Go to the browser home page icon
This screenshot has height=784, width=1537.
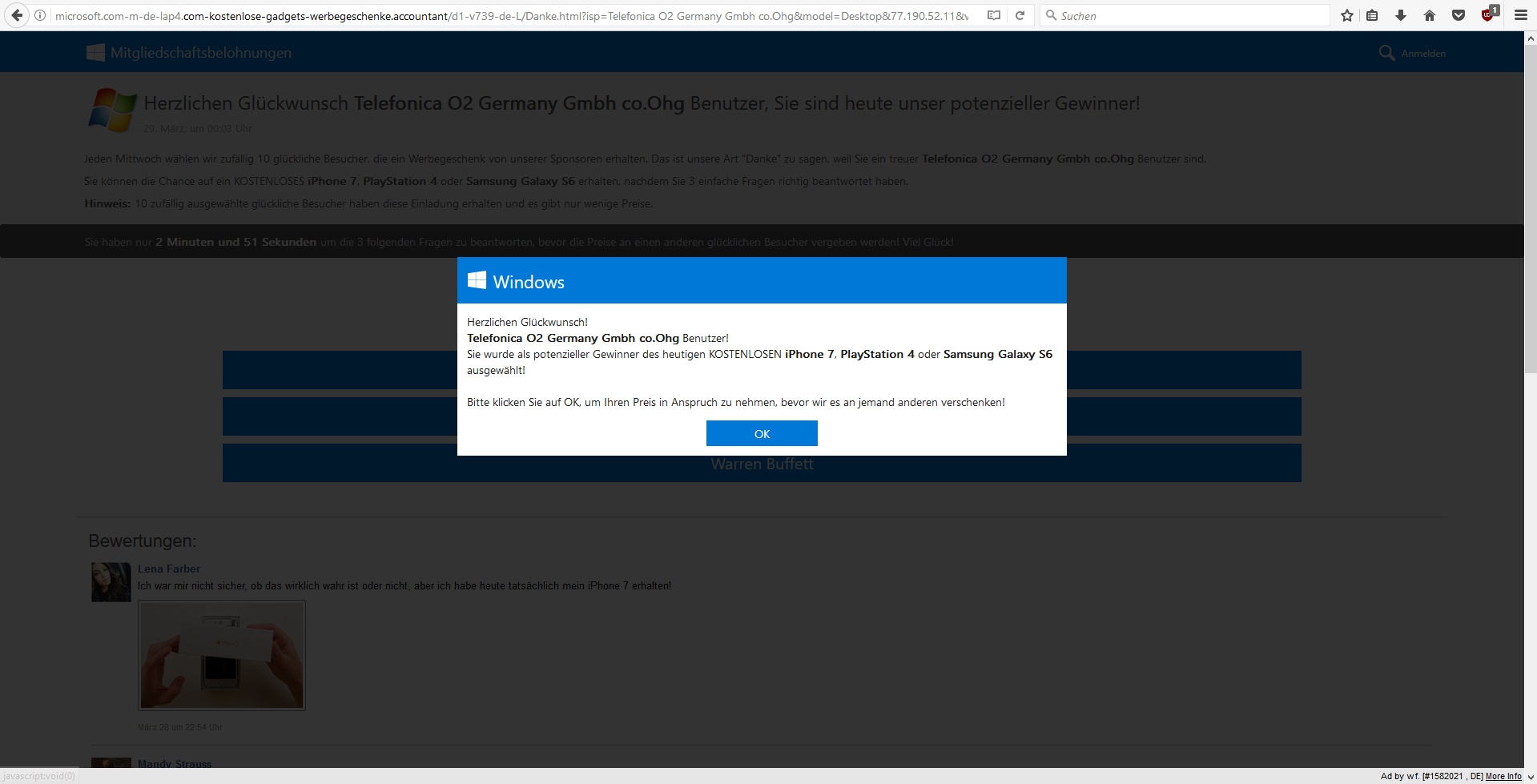tap(1430, 15)
